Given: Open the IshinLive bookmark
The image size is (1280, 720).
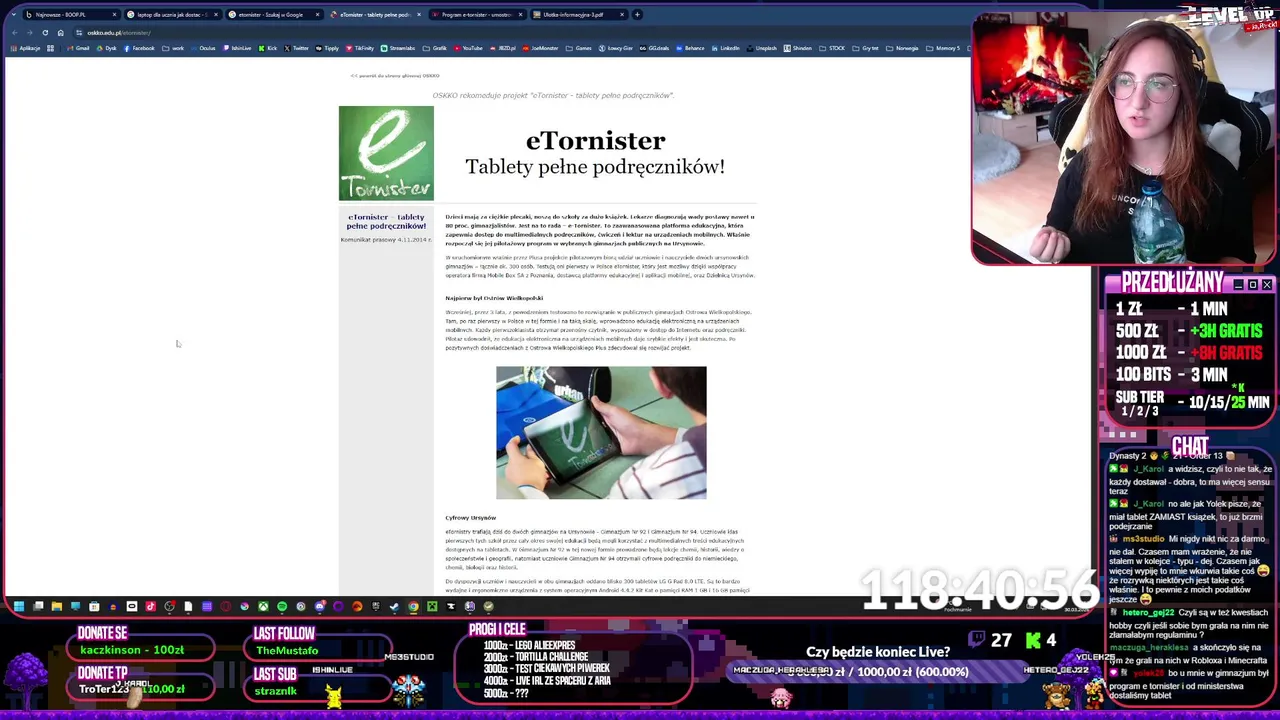Looking at the screenshot, I should coord(237,48).
